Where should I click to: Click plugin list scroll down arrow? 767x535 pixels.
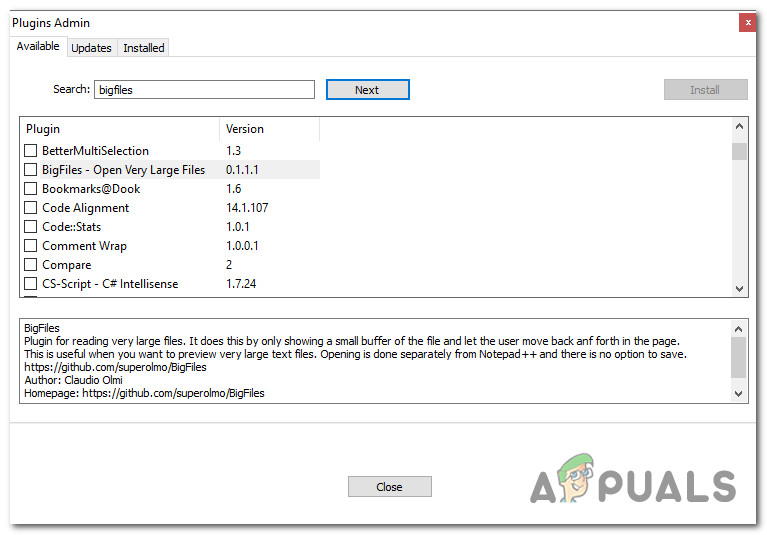739,289
